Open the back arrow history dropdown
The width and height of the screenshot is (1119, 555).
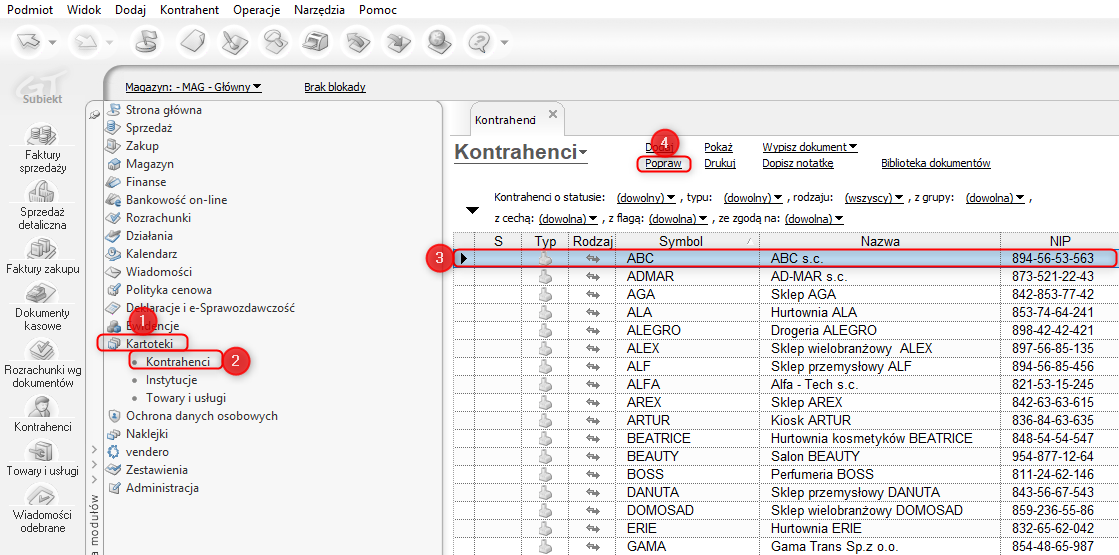53,44
